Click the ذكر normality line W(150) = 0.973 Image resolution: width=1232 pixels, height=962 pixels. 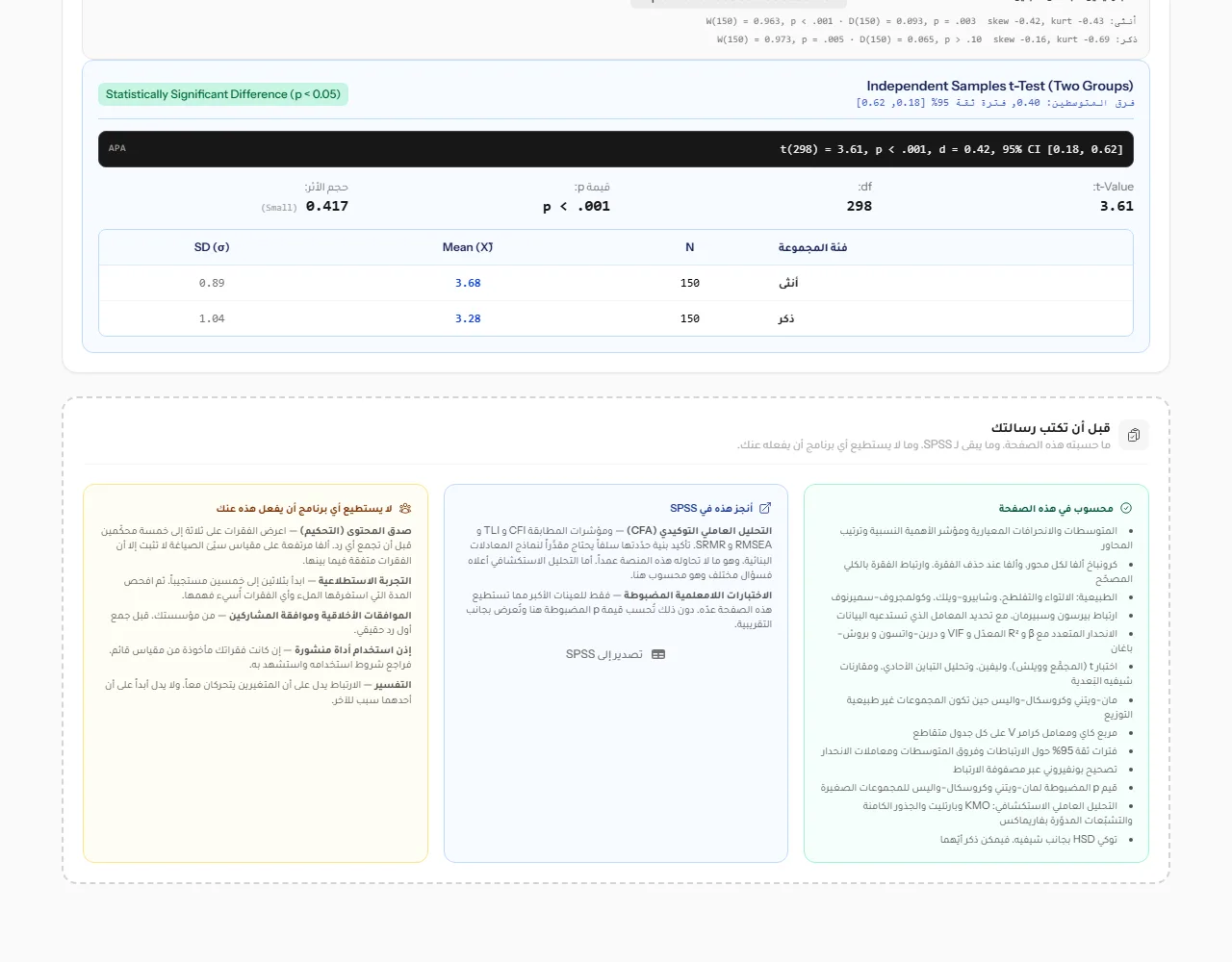(x=927, y=39)
